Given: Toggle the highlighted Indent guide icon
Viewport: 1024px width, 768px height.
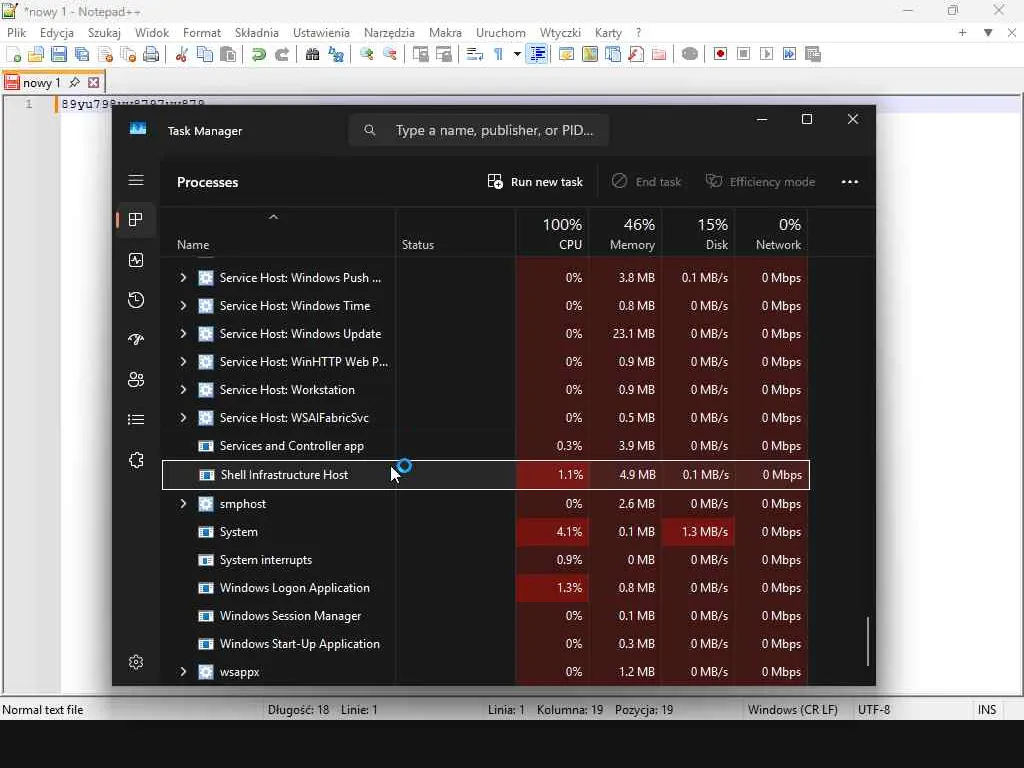Looking at the screenshot, I should tap(537, 54).
